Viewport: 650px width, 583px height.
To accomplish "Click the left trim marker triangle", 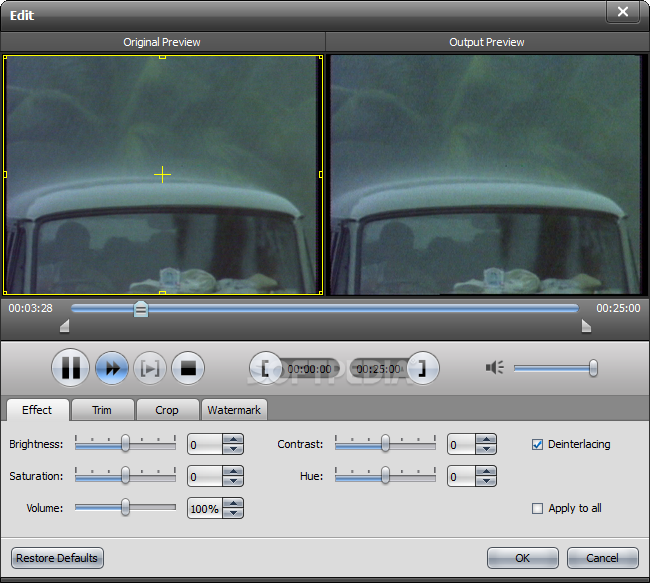I will (65, 326).
